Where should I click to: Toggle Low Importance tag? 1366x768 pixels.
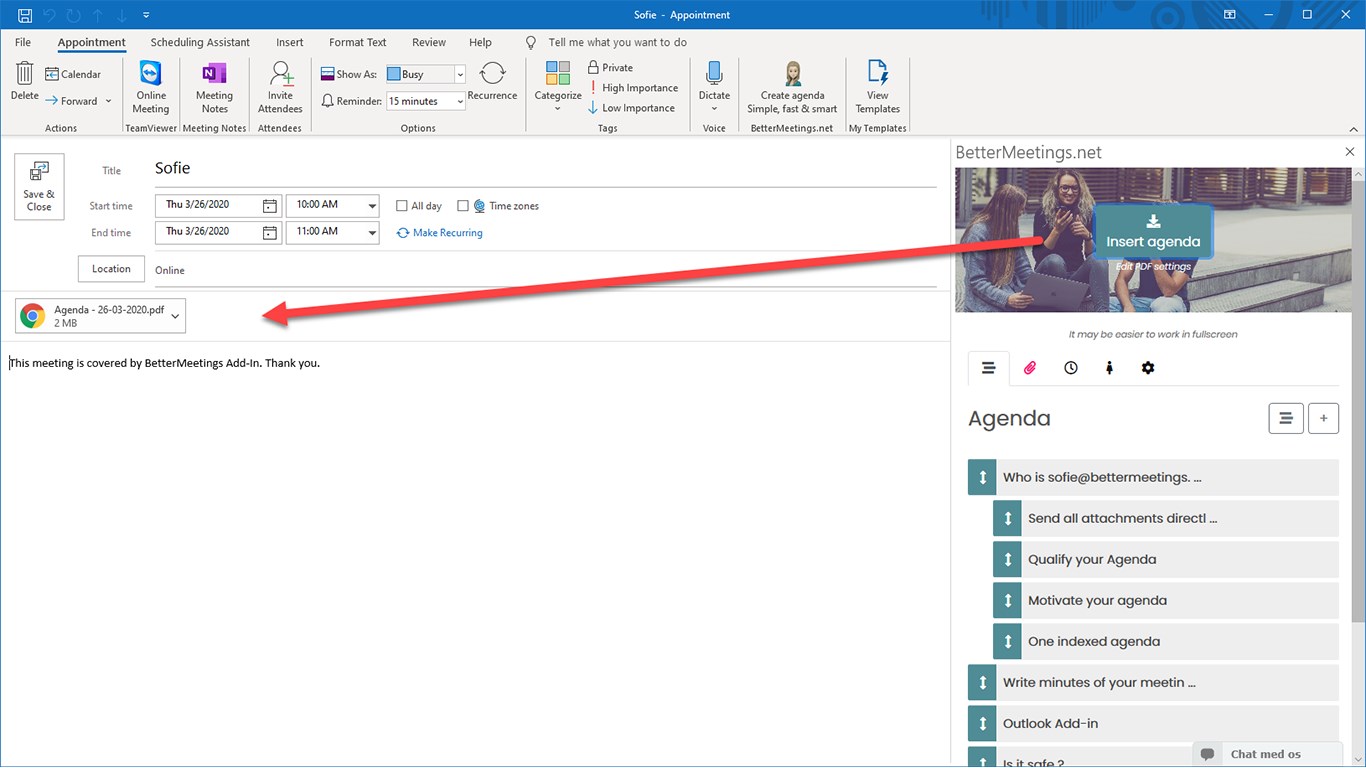tap(631, 108)
